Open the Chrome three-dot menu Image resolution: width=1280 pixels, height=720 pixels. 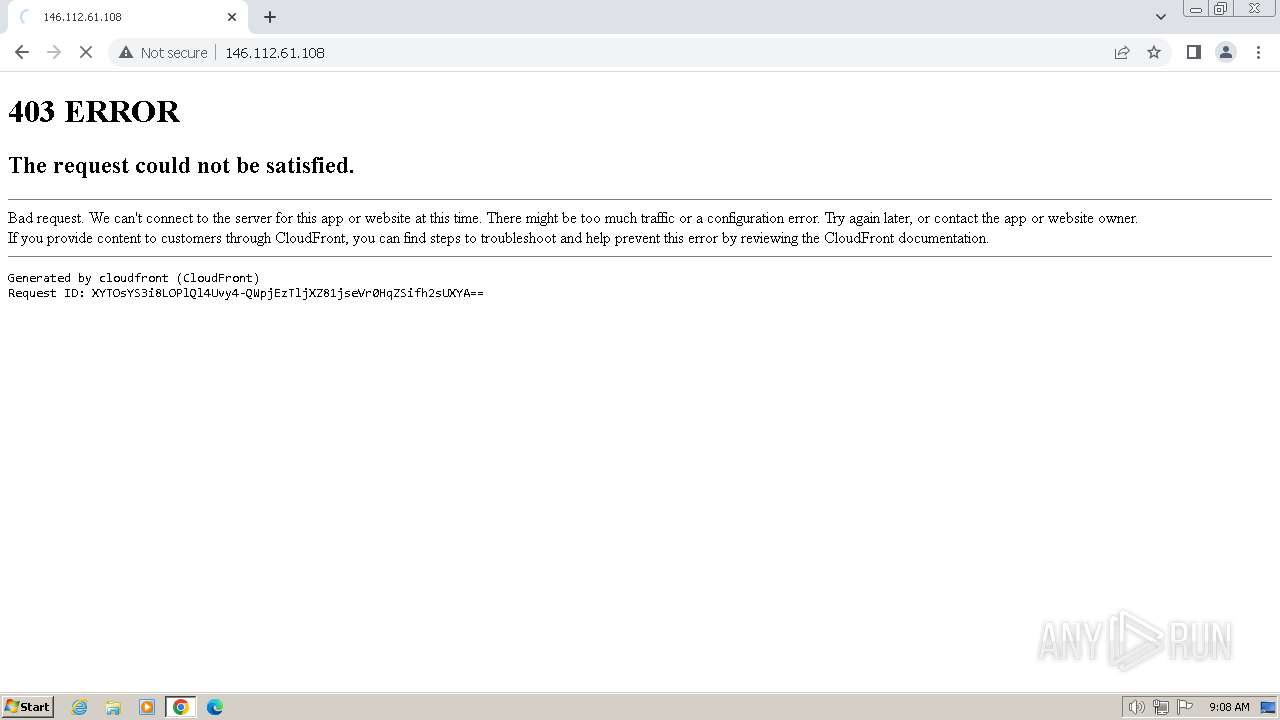(x=1258, y=52)
